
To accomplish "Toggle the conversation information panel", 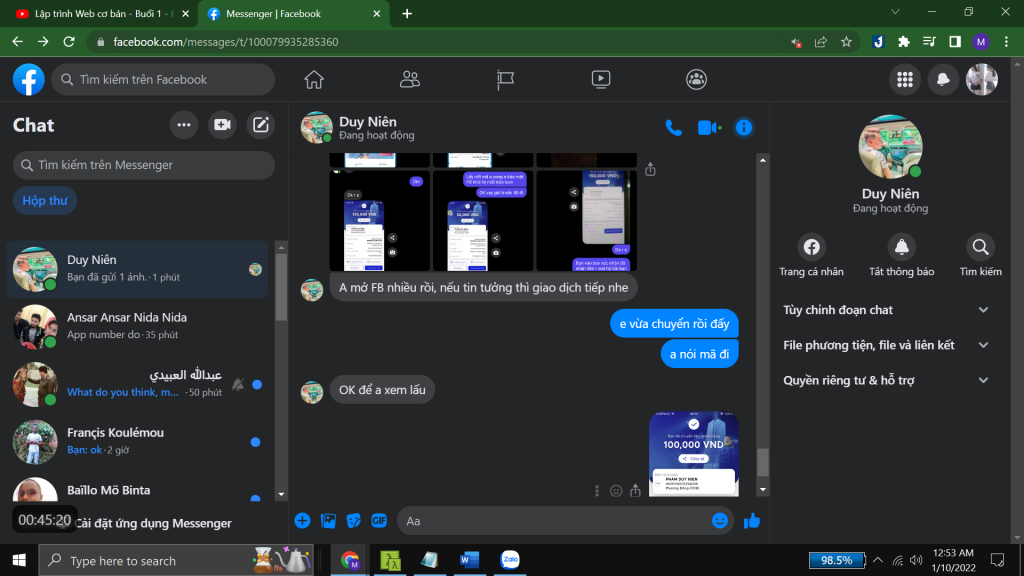I will (x=743, y=127).
